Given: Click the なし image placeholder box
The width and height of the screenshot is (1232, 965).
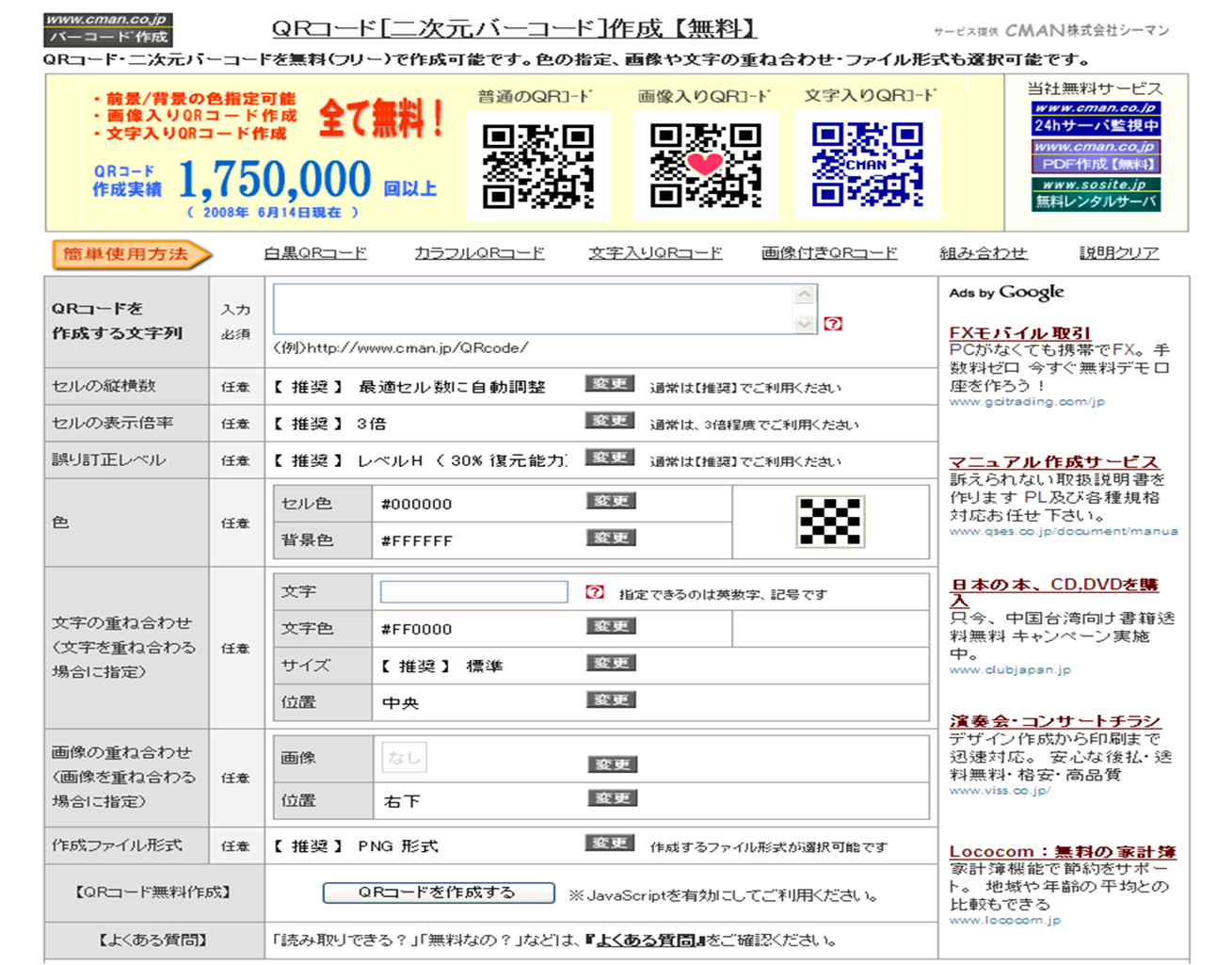Looking at the screenshot, I should point(405,757).
